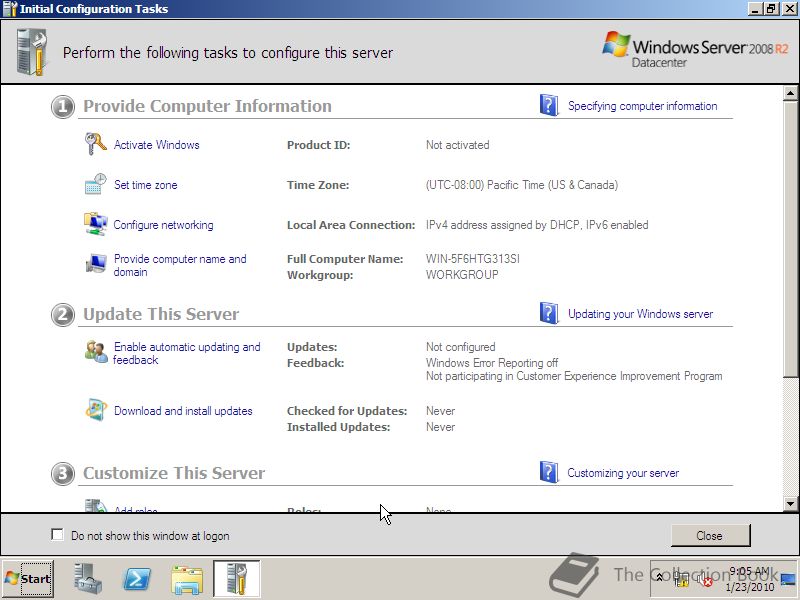Viewport: 800px width, 600px height.
Task: Click the automatic updating and feedback people icon
Action: tap(95, 352)
